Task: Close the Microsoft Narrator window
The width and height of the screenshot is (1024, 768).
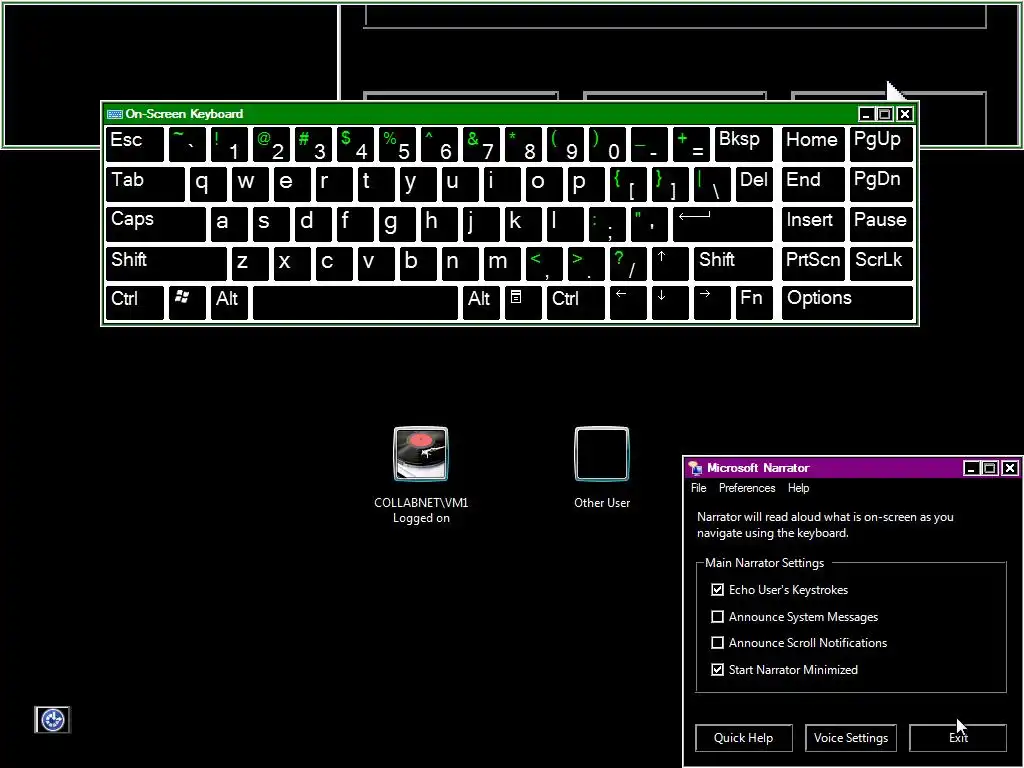Action: [x=1010, y=468]
